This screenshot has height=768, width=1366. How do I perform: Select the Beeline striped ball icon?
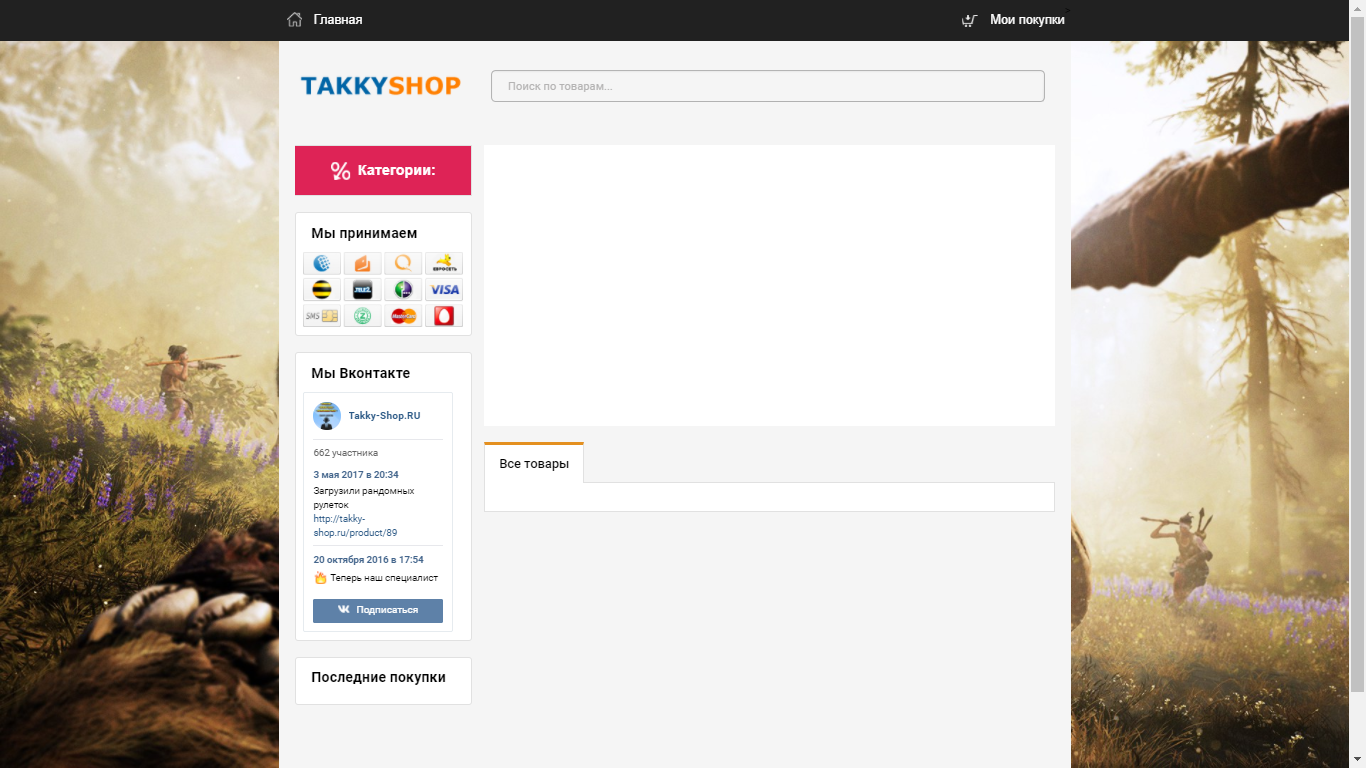322,290
